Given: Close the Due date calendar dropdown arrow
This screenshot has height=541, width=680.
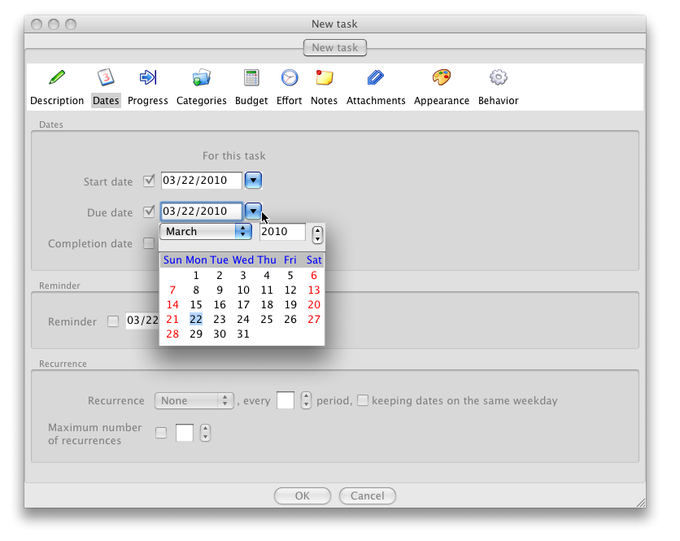Looking at the screenshot, I should click(253, 211).
